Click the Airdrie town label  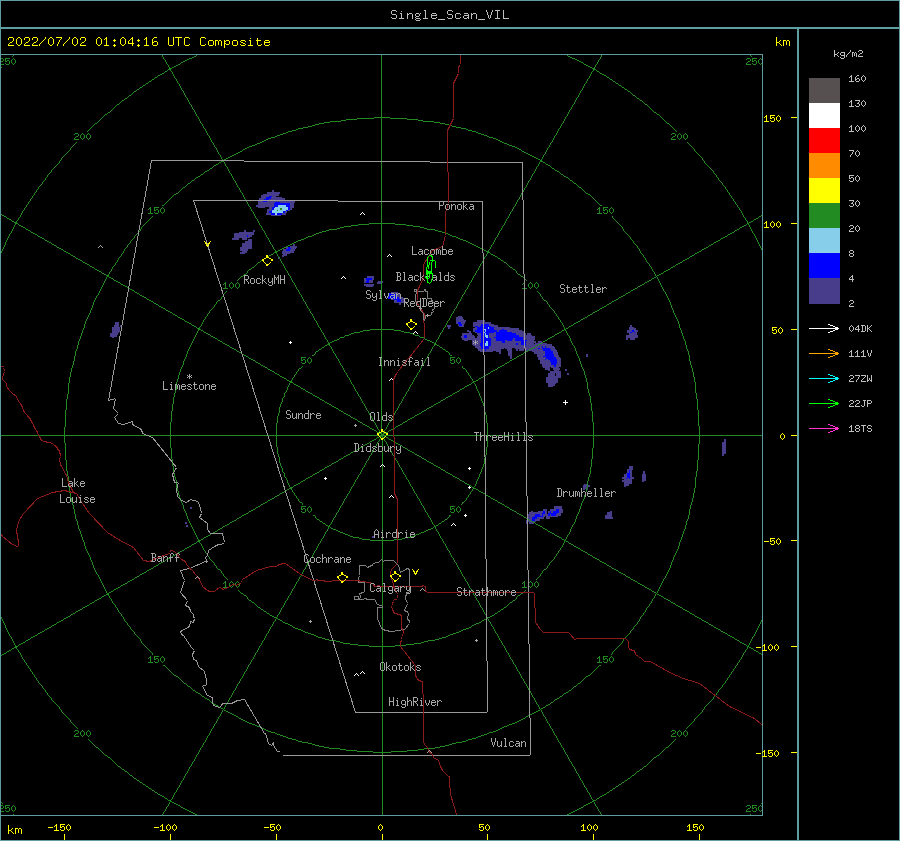coord(394,534)
